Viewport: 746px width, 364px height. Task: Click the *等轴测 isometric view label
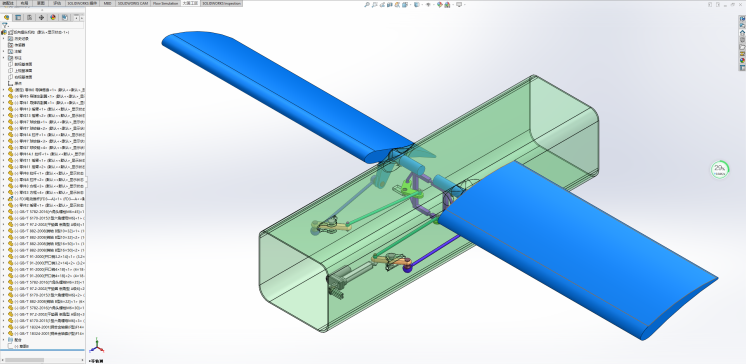point(97,361)
